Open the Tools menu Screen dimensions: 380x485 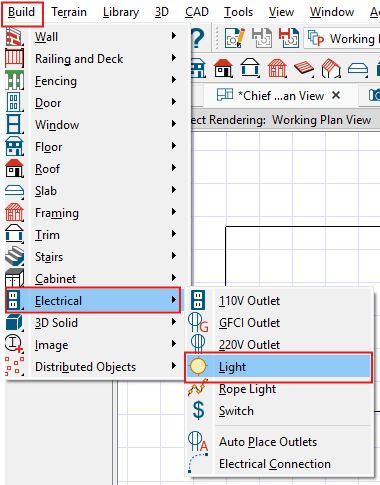[238, 12]
